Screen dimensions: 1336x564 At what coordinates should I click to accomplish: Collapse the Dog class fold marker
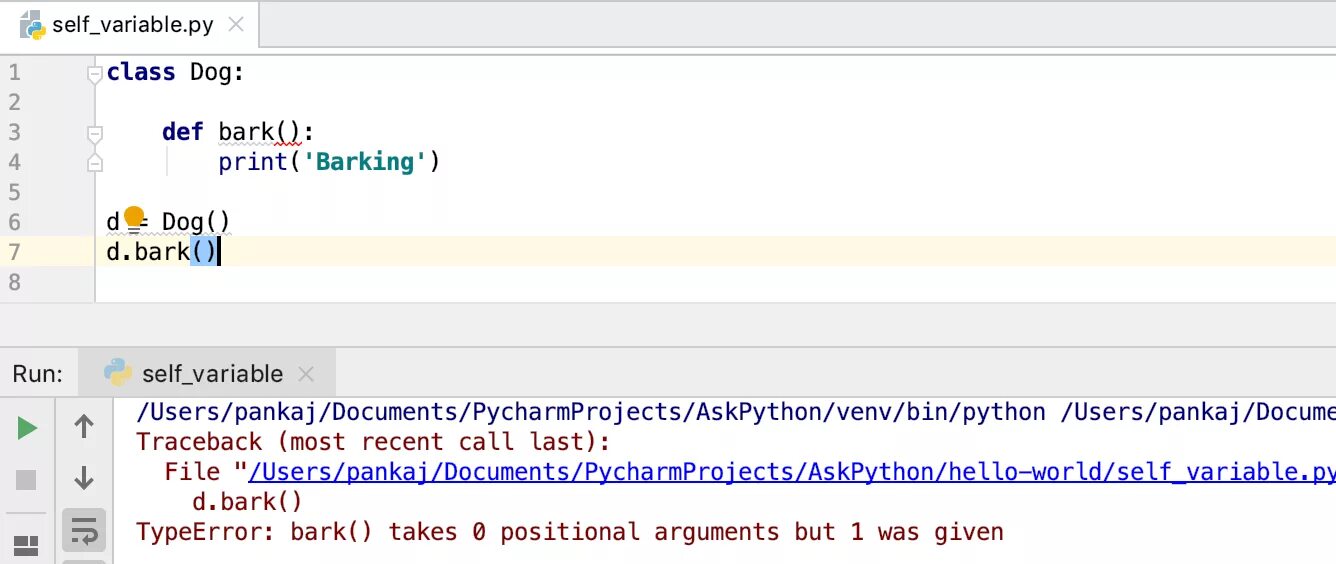click(x=95, y=73)
